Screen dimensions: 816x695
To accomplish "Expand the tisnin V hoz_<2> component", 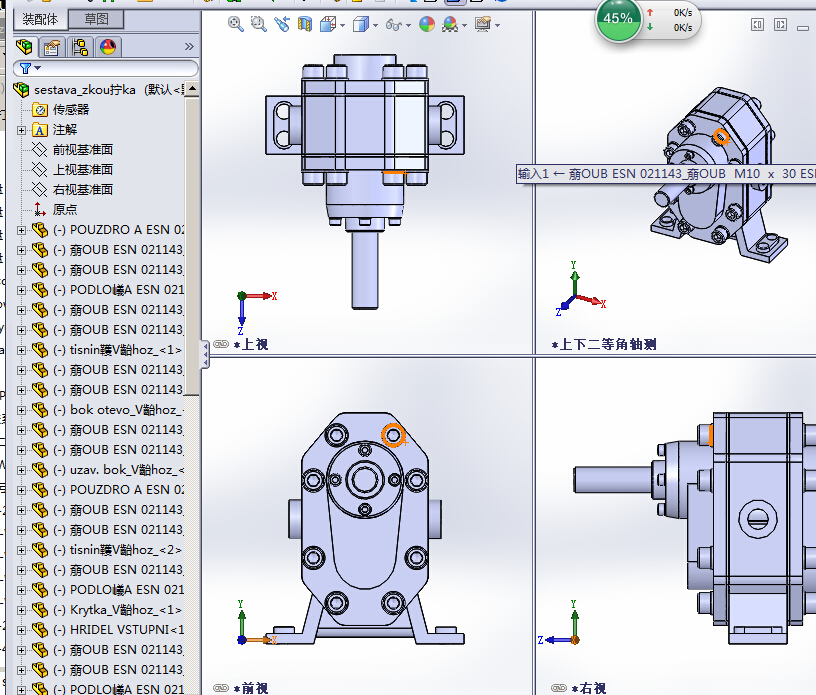I will click(x=21, y=550).
